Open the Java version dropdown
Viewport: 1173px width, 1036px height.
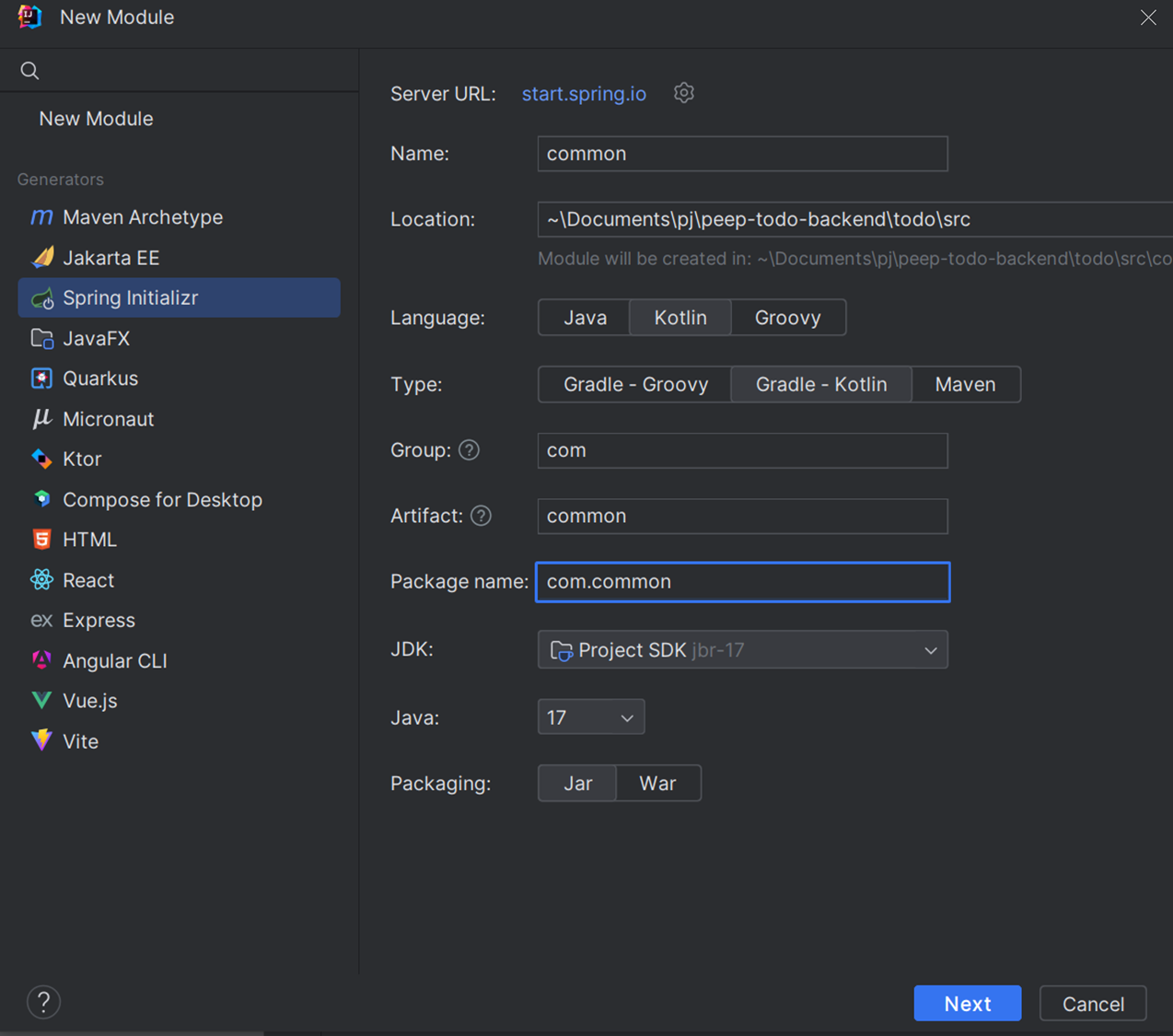tap(591, 717)
